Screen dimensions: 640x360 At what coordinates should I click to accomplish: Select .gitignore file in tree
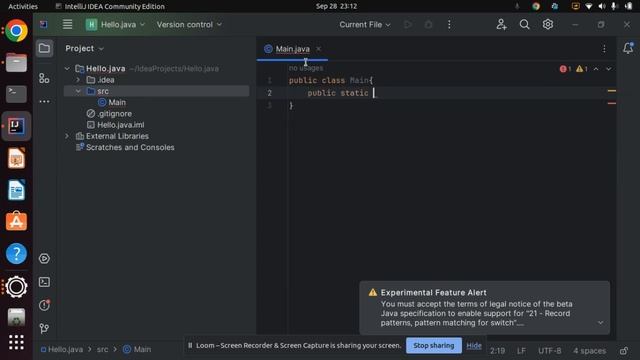point(109,113)
